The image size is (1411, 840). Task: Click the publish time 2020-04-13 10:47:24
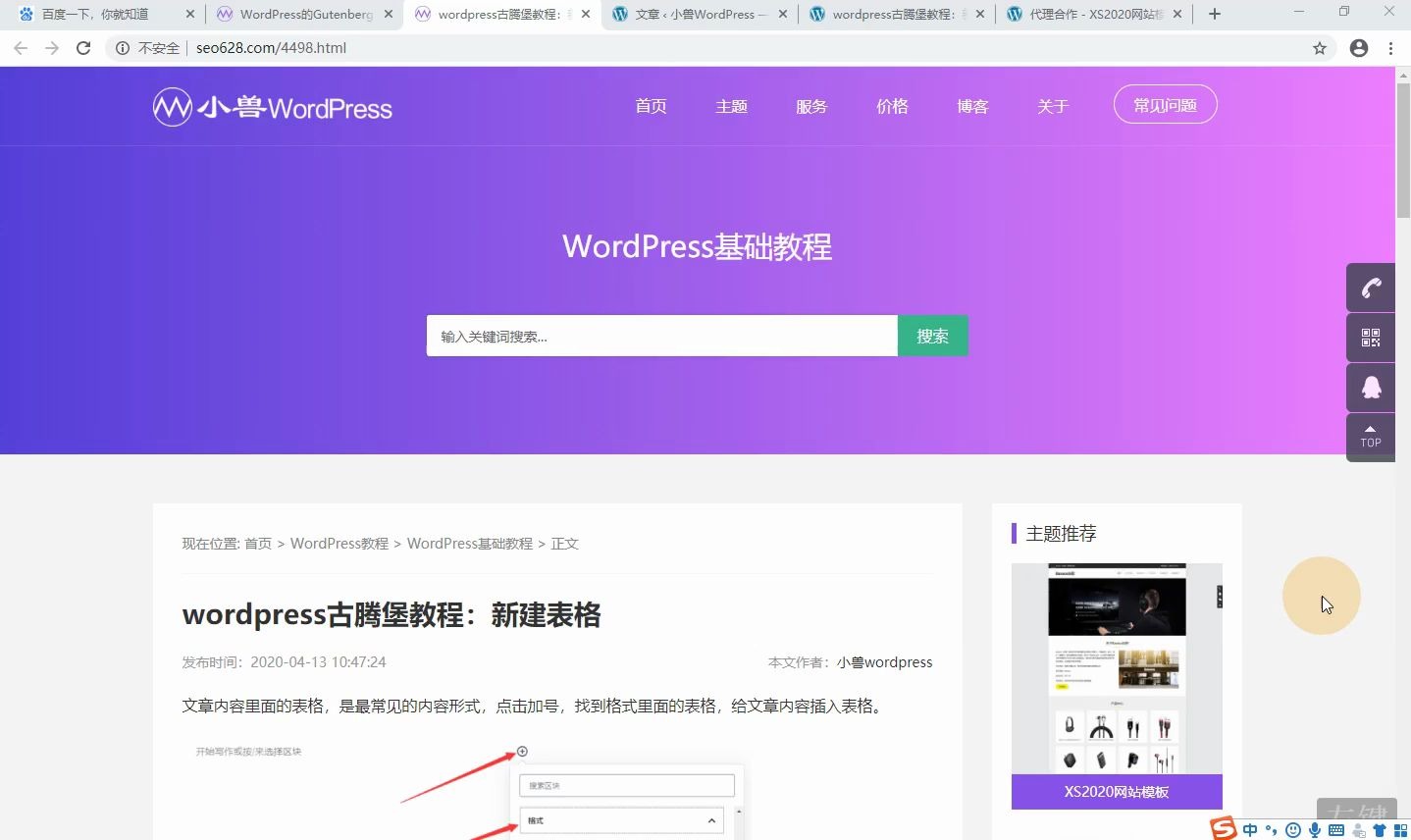(x=318, y=662)
